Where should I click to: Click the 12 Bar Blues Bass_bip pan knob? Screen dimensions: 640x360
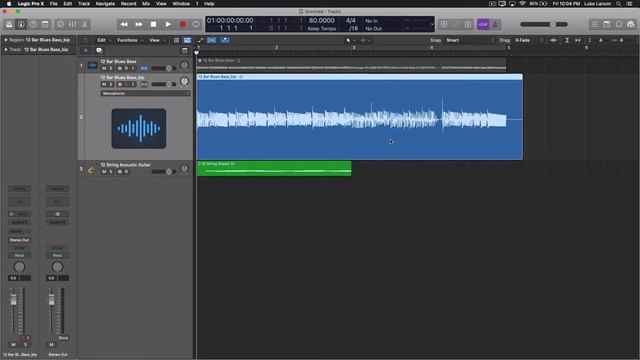[184, 81]
